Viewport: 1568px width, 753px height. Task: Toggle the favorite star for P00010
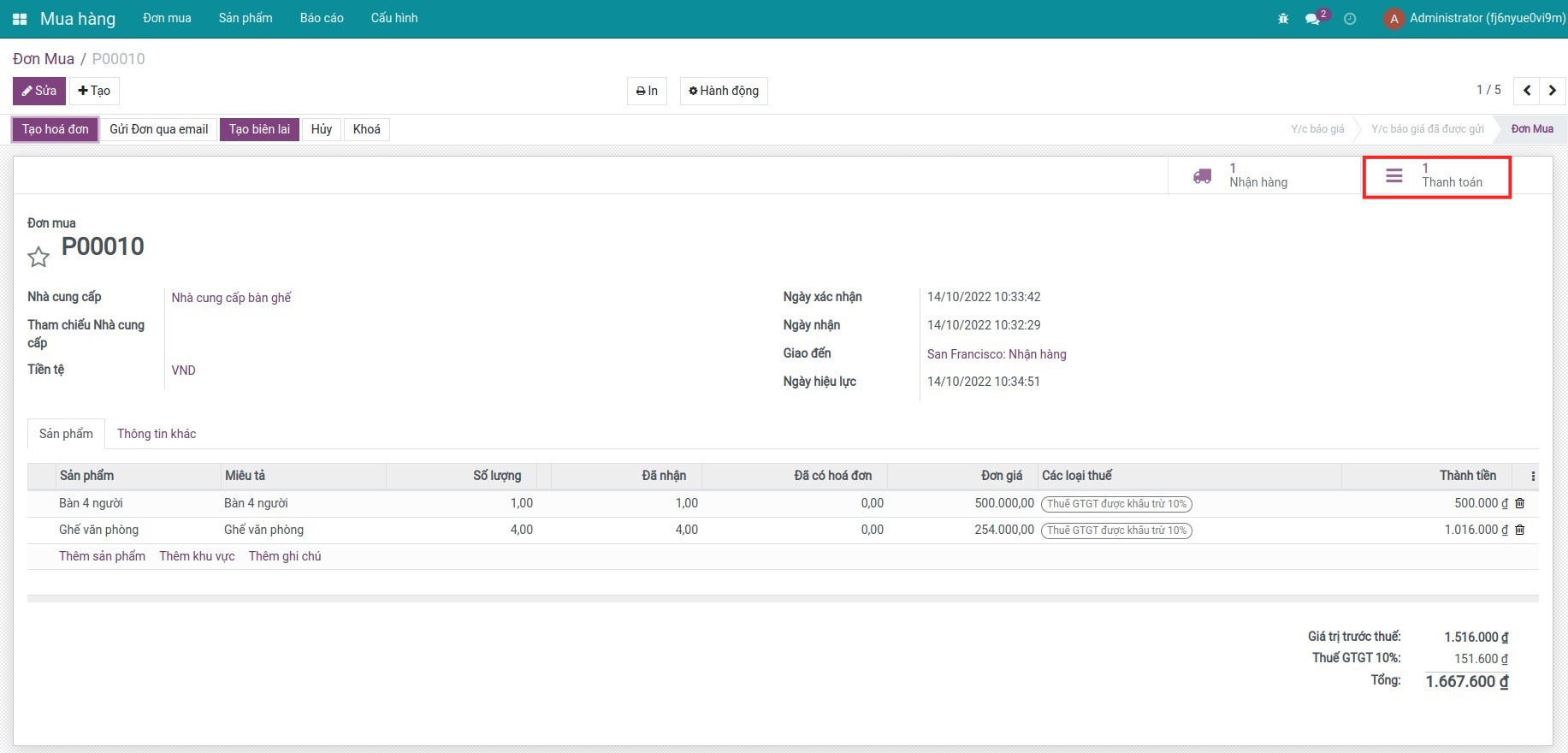coord(38,257)
